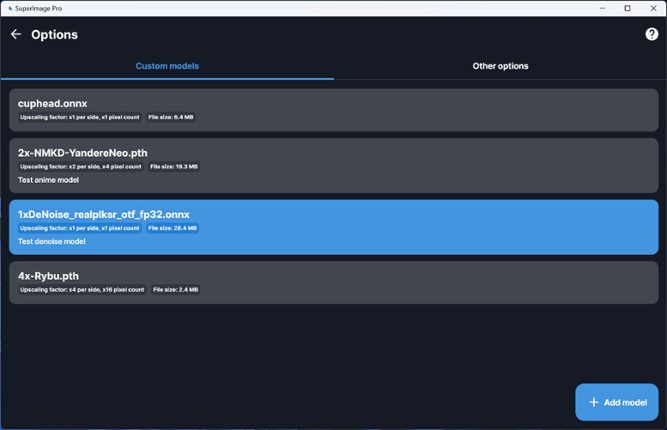Switch to the Custom models tab

[x=167, y=66]
